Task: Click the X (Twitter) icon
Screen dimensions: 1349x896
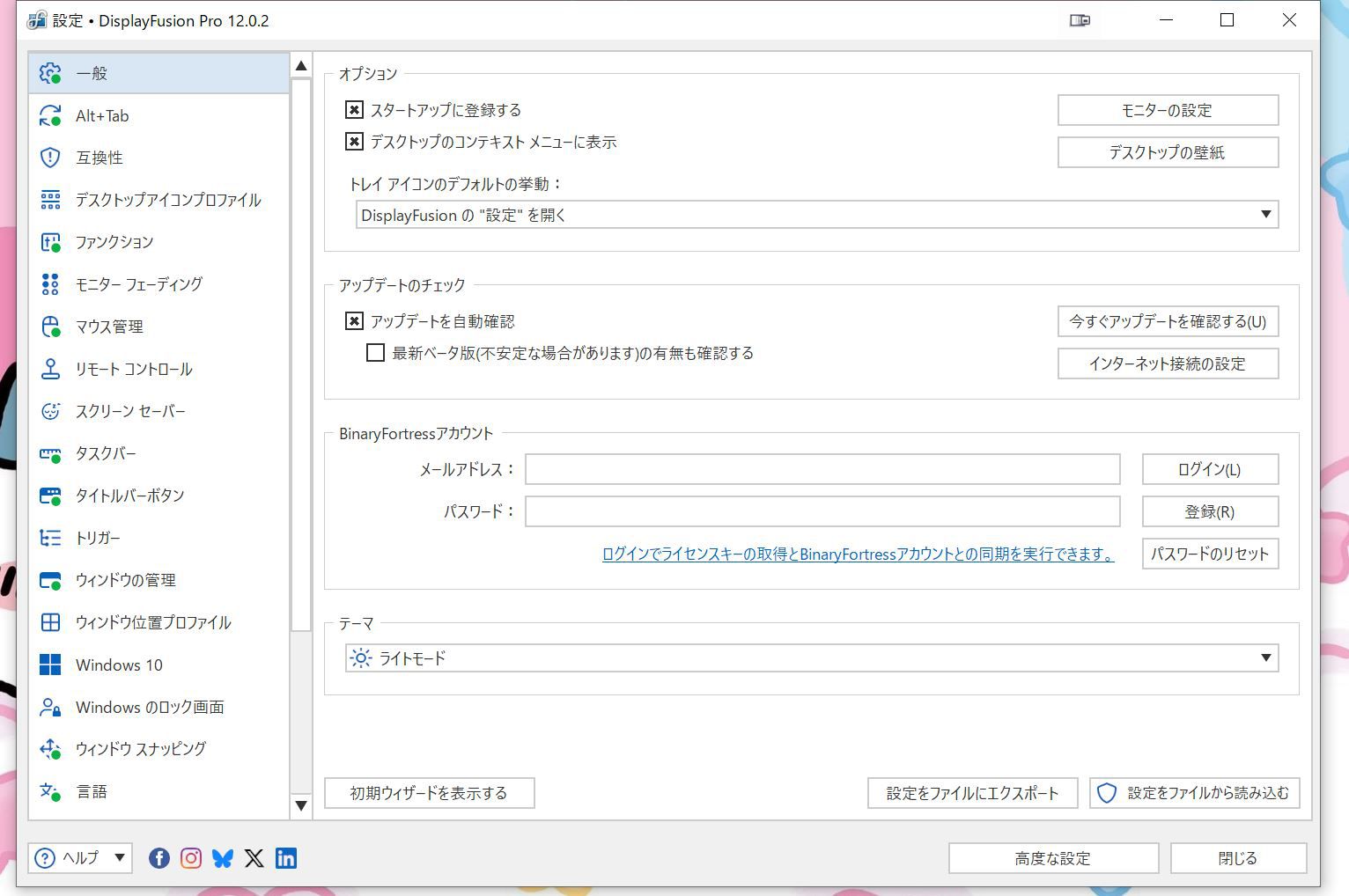Action: pos(254,858)
